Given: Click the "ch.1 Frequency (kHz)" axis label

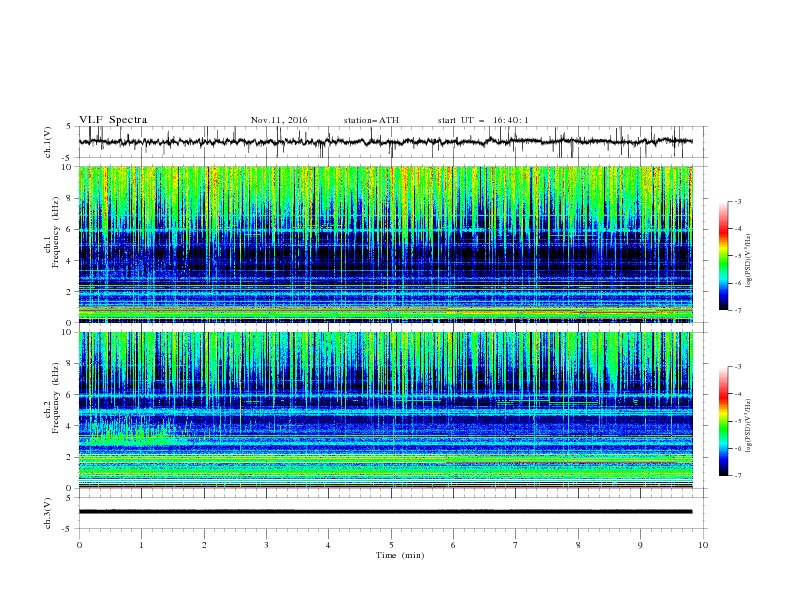Looking at the screenshot, I should [53, 232].
